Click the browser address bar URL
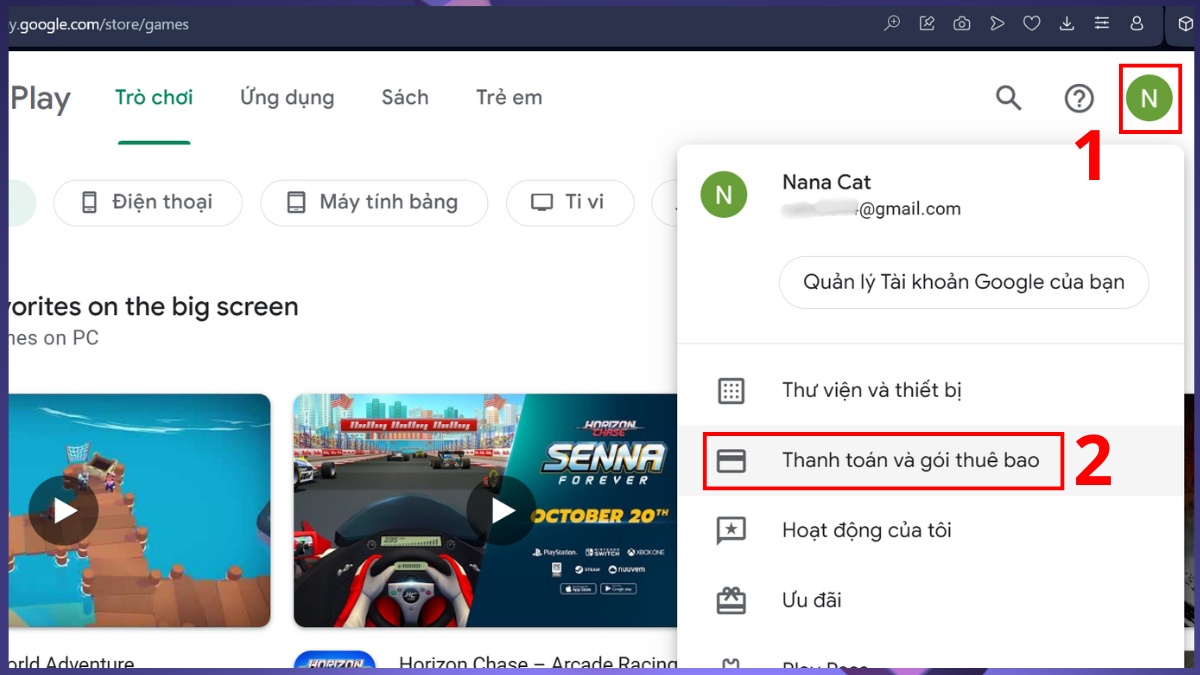This screenshot has height=675, width=1200. 98,24
